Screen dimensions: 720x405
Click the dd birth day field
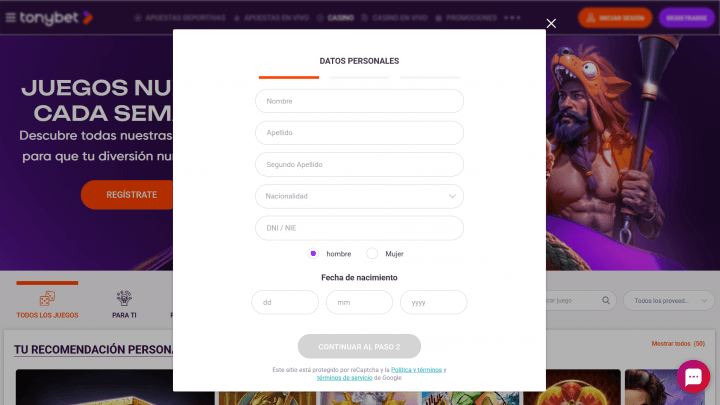[x=285, y=302]
